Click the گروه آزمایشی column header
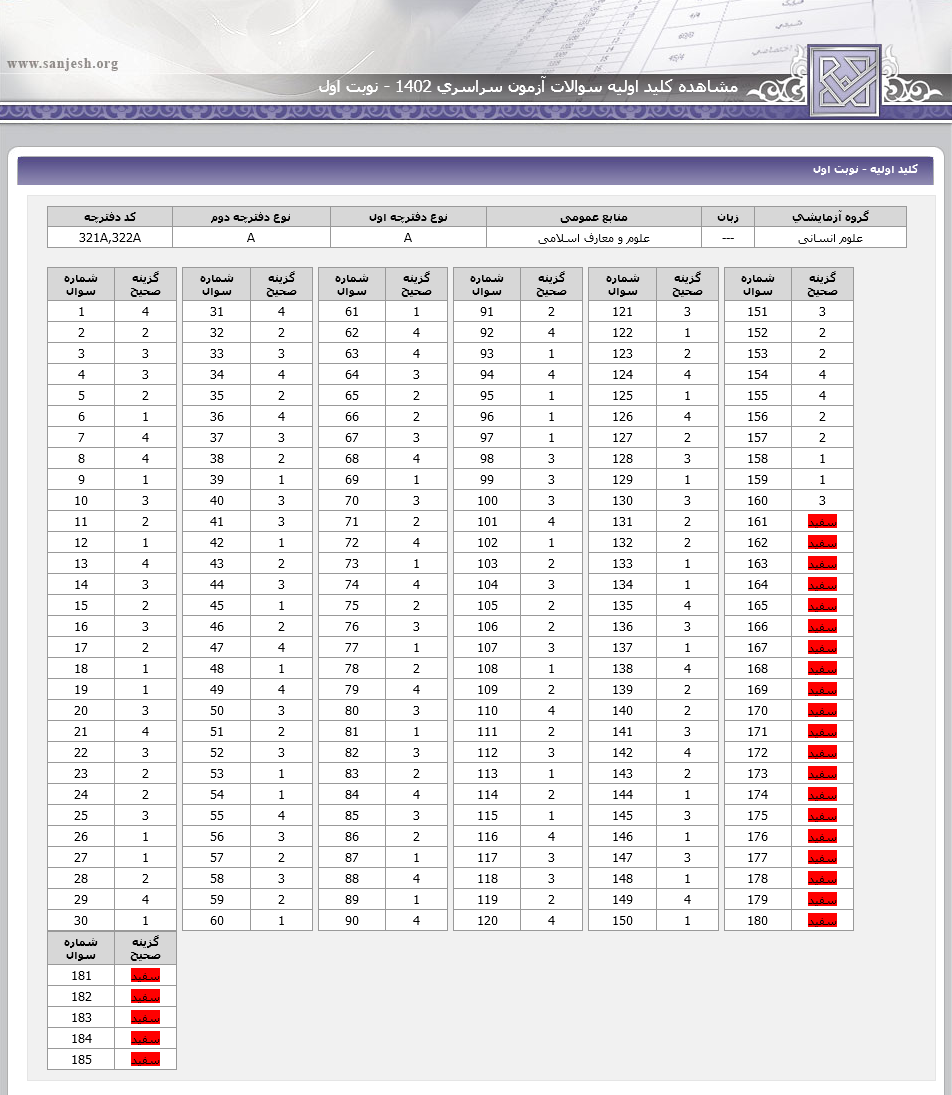The image size is (952, 1095). pos(830,217)
